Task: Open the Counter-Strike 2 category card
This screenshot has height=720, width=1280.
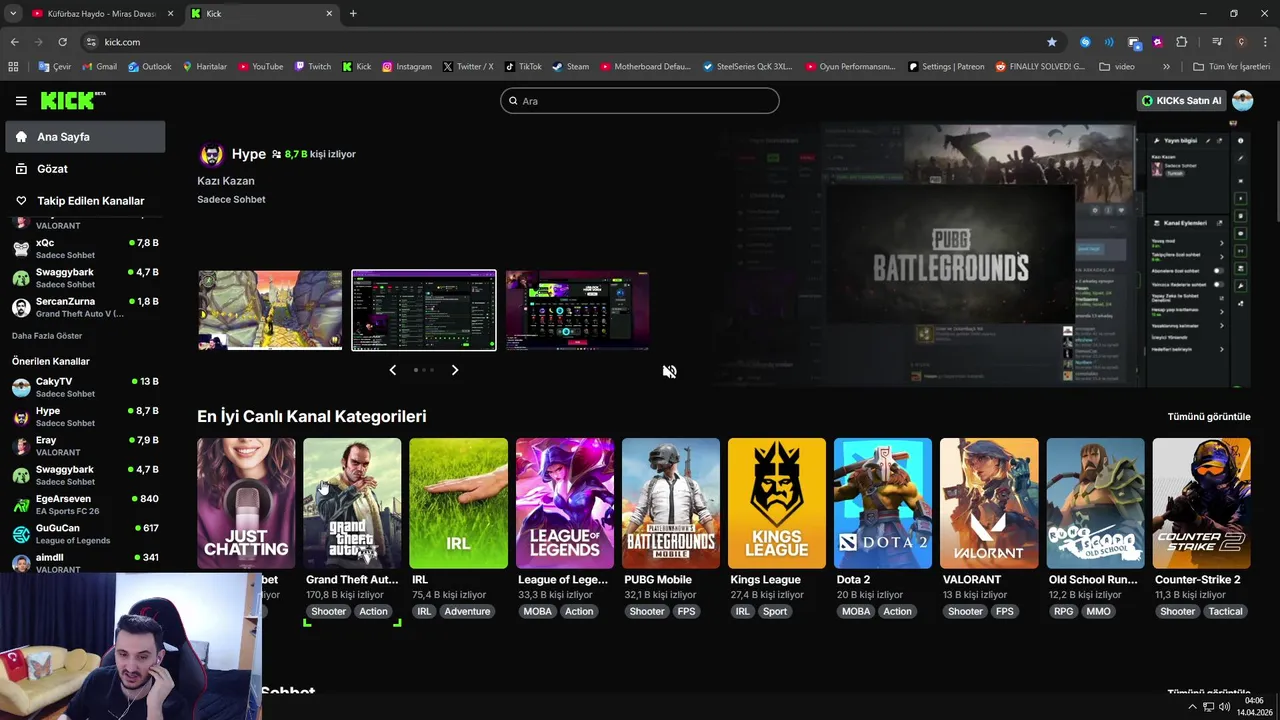Action: coord(1202,503)
